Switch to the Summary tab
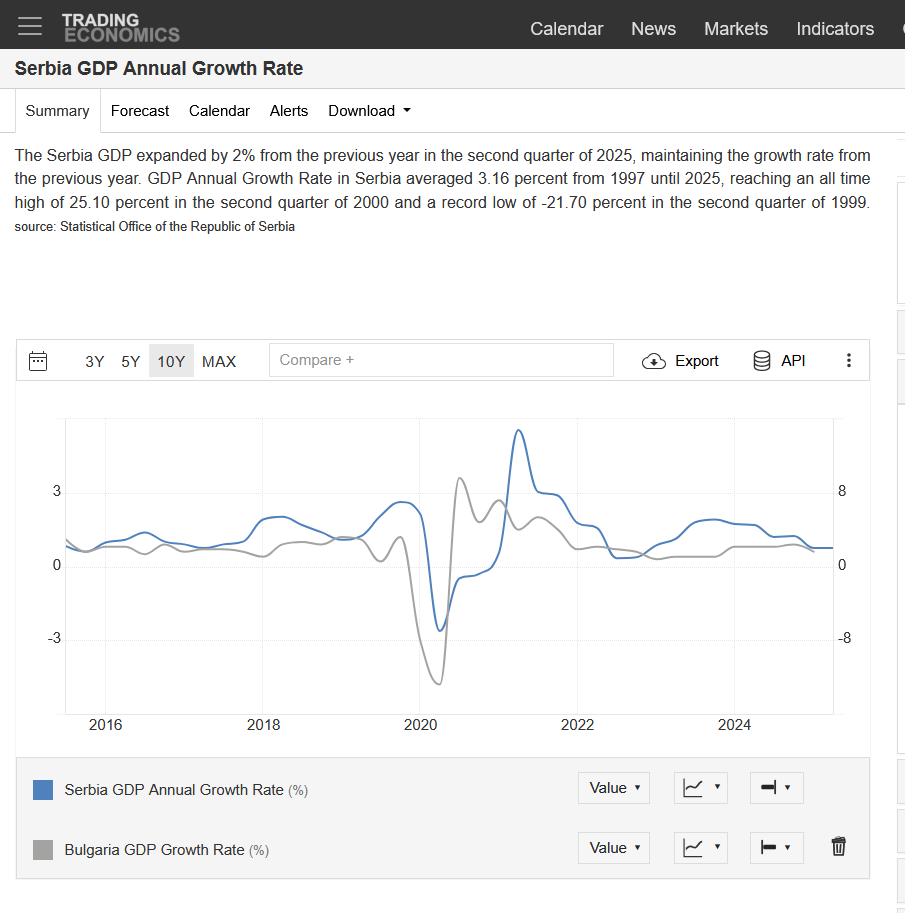Screen dimensions: 905x913 click(58, 111)
